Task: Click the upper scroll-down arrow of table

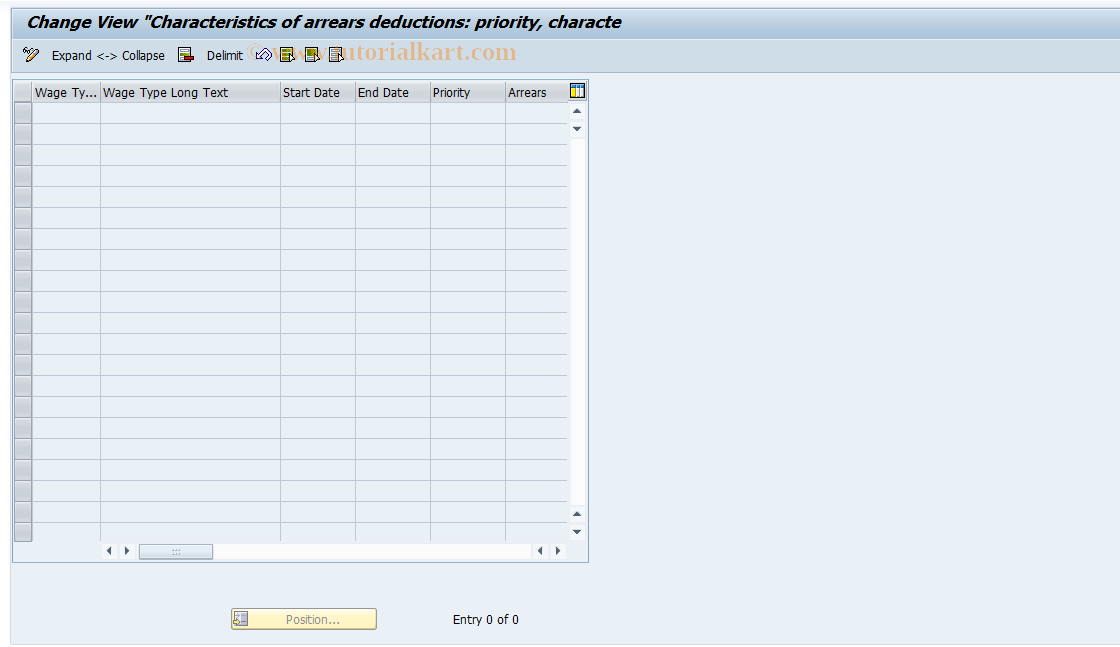Action: [x=577, y=129]
